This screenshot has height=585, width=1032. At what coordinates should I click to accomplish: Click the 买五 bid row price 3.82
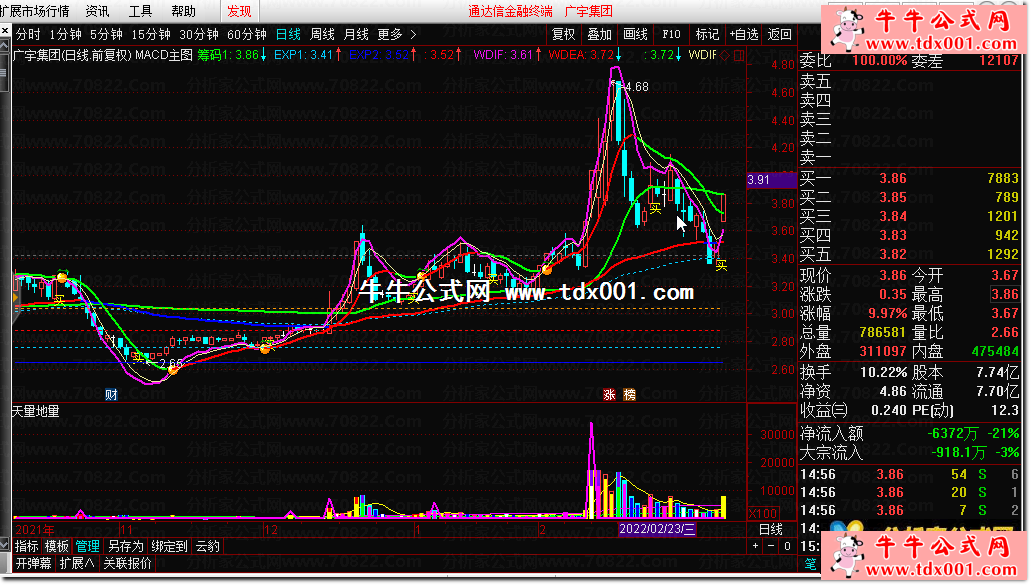tap(893, 254)
